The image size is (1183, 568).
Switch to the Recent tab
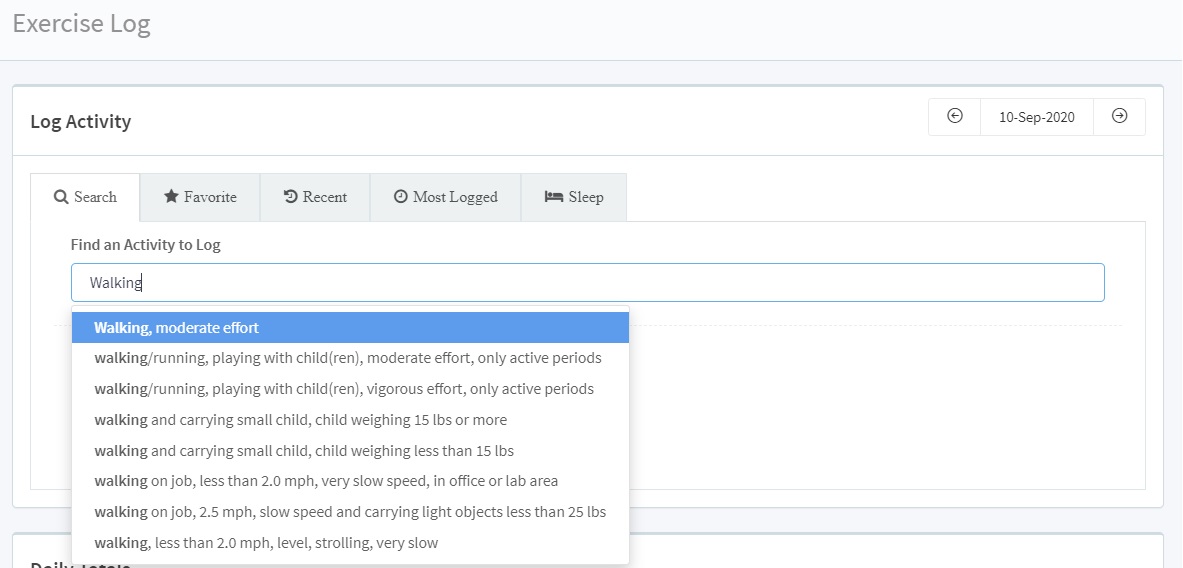point(315,198)
